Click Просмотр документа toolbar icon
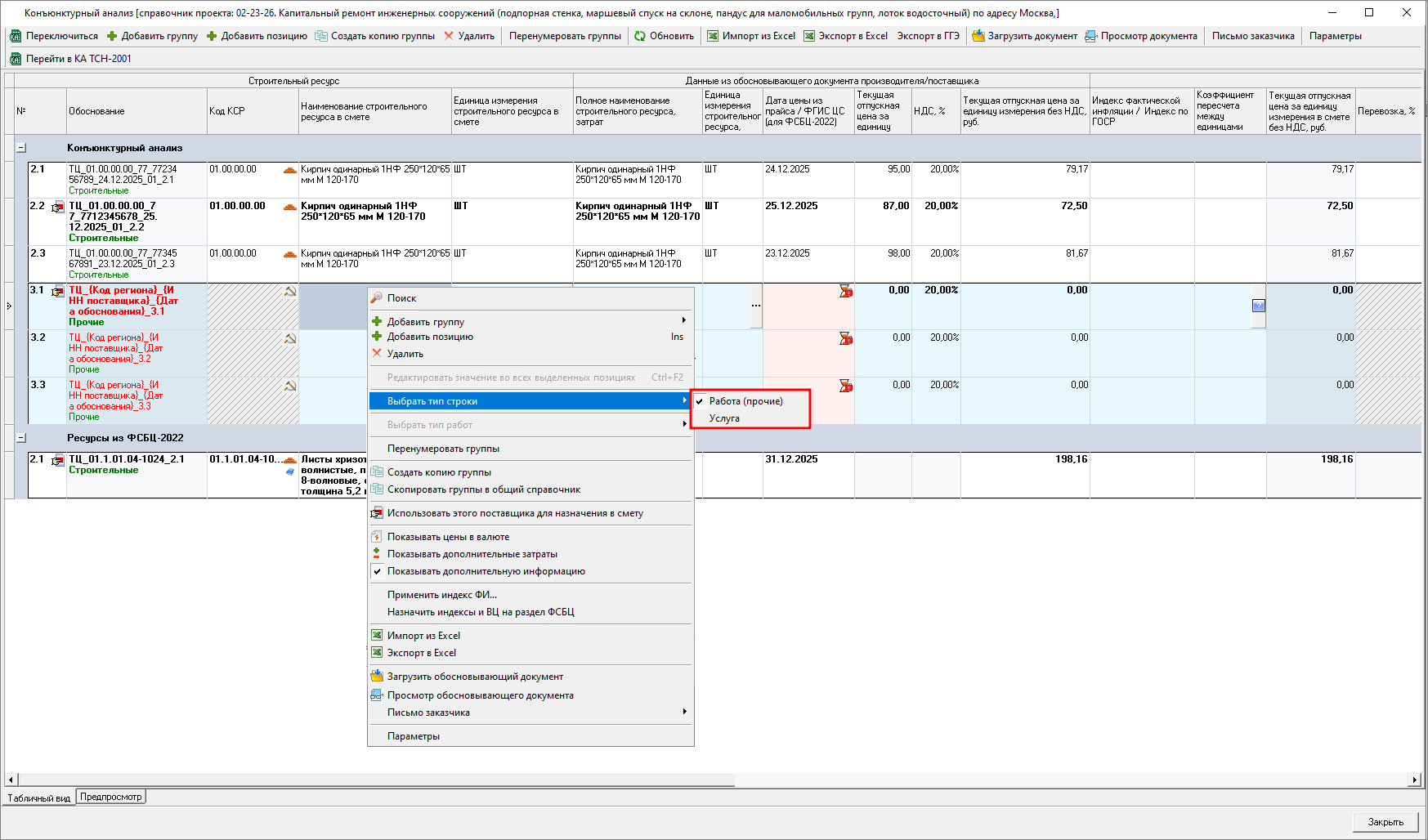This screenshot has width=1428, height=840. [1091, 36]
